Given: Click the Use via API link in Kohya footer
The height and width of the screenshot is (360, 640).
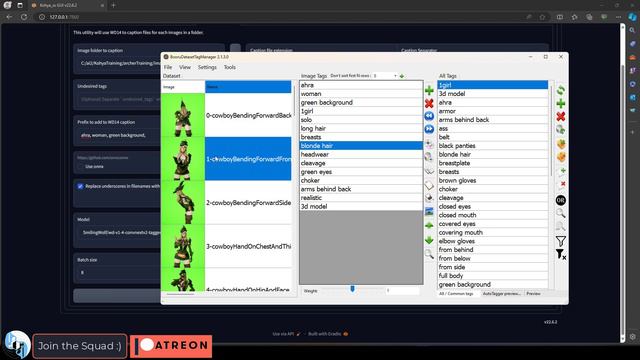Looking at the screenshot, I should pos(286,334).
